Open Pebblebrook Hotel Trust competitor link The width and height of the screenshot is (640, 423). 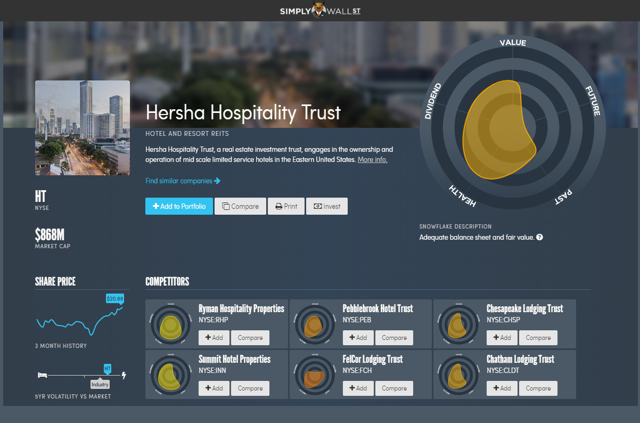click(x=378, y=308)
